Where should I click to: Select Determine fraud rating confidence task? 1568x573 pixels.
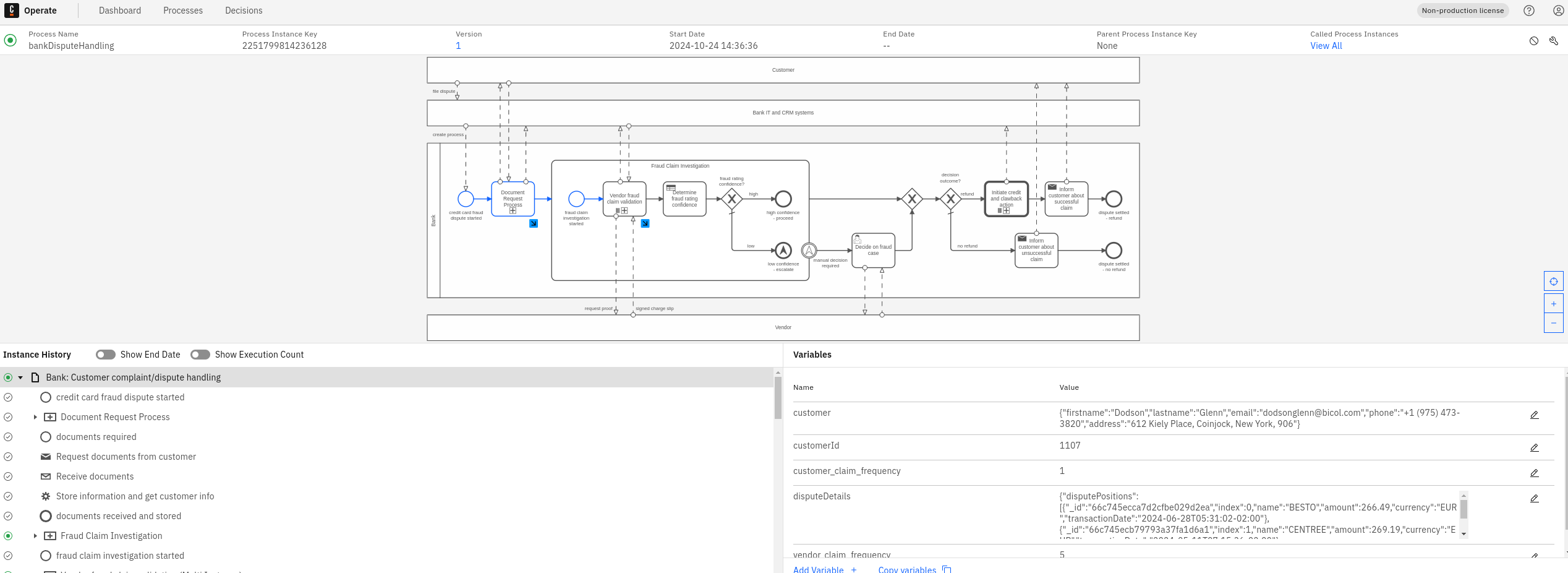point(684,199)
